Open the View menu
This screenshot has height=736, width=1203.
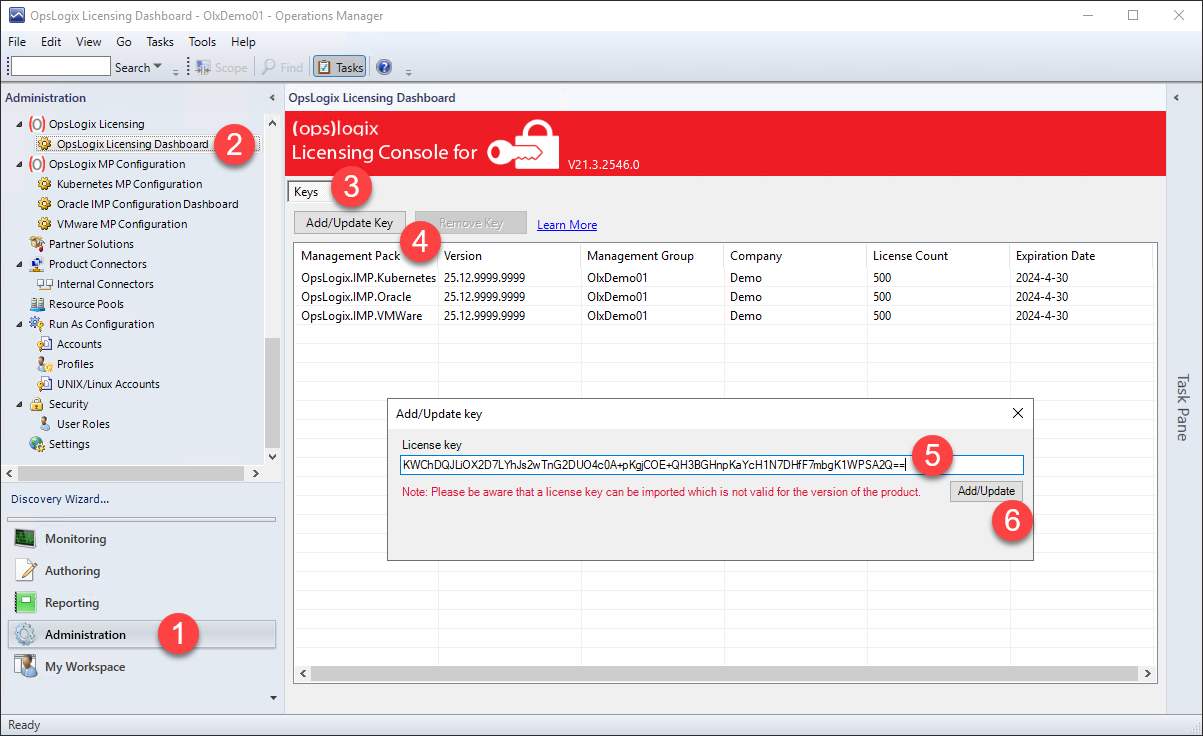tap(88, 42)
